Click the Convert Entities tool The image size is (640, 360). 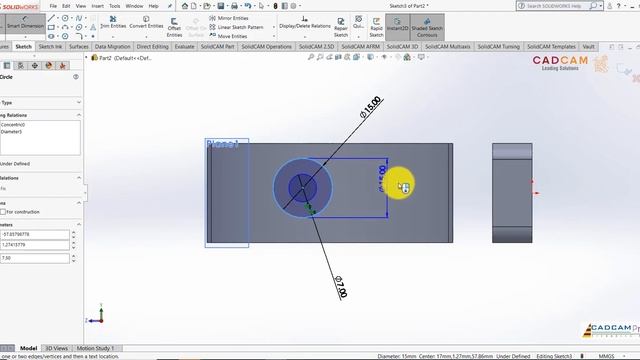pyautogui.click(x=146, y=22)
